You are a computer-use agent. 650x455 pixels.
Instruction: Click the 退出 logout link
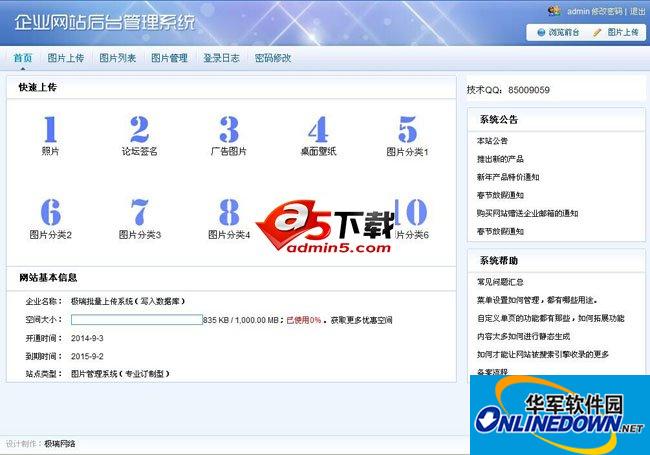click(x=638, y=11)
